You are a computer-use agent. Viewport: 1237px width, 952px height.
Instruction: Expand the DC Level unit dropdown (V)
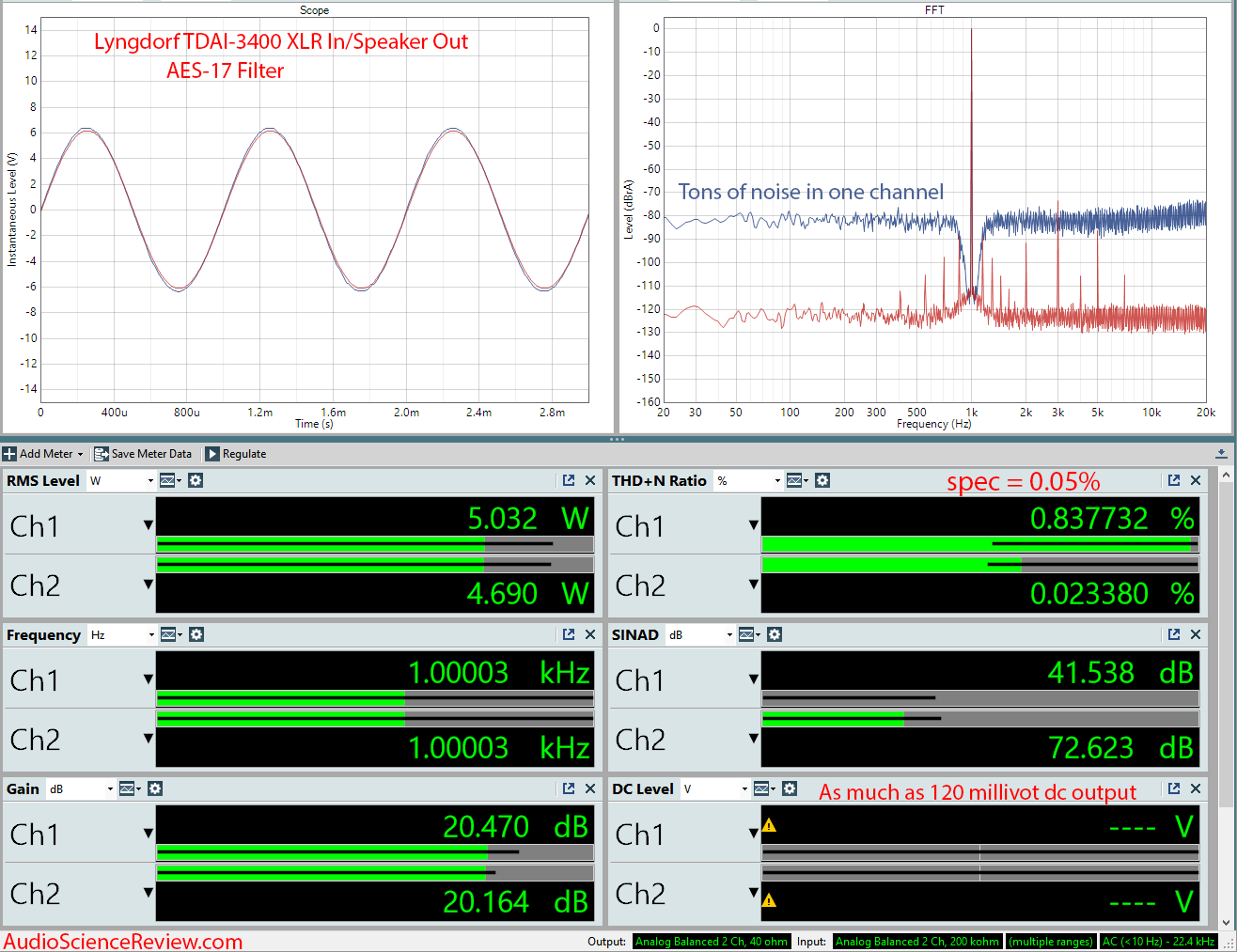tap(715, 788)
